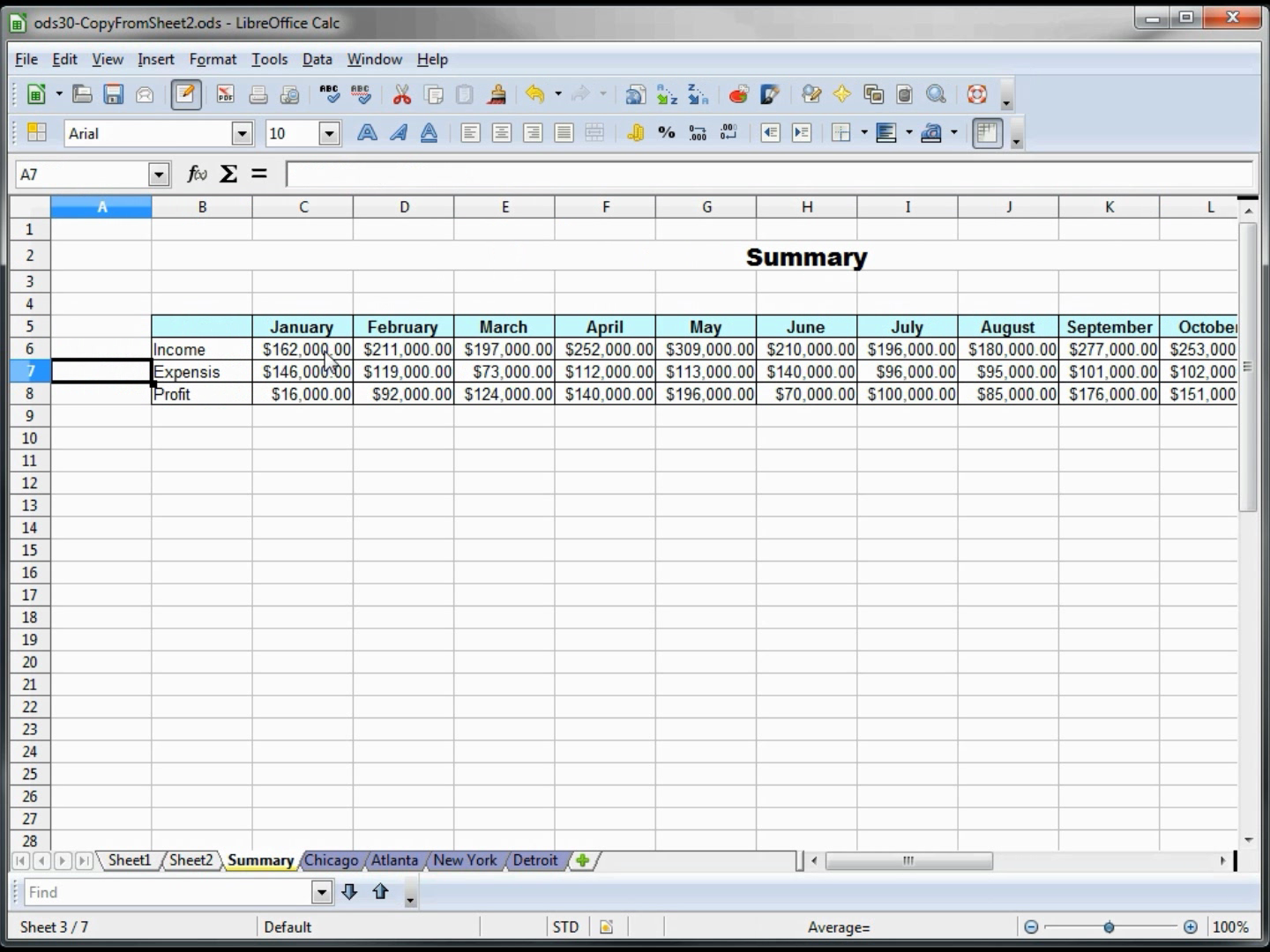This screenshot has width=1270, height=952.
Task: Click the zoom slider handle
Action: click(x=1109, y=926)
